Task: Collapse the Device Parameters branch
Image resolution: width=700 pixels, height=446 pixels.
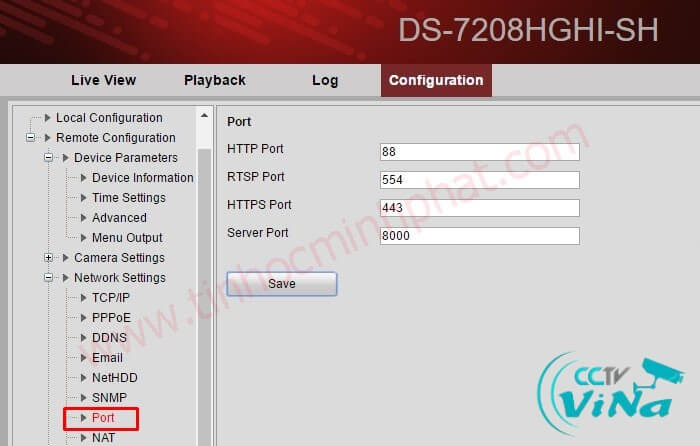Action: 49,158
